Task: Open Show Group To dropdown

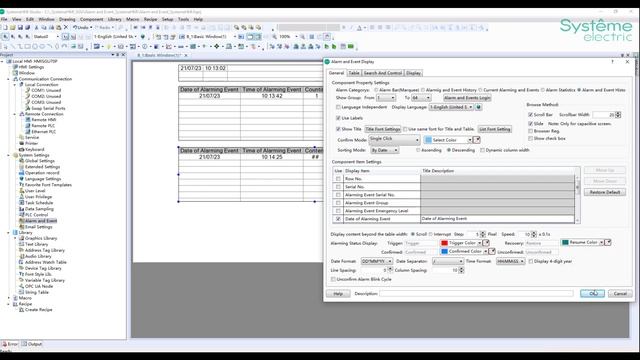Action: click(x=421, y=98)
